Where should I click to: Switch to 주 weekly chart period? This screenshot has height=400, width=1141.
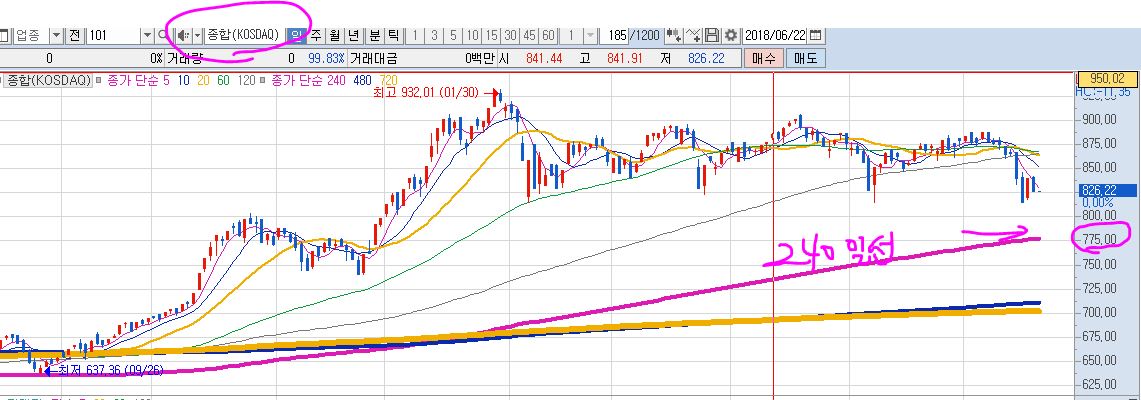click(316, 35)
